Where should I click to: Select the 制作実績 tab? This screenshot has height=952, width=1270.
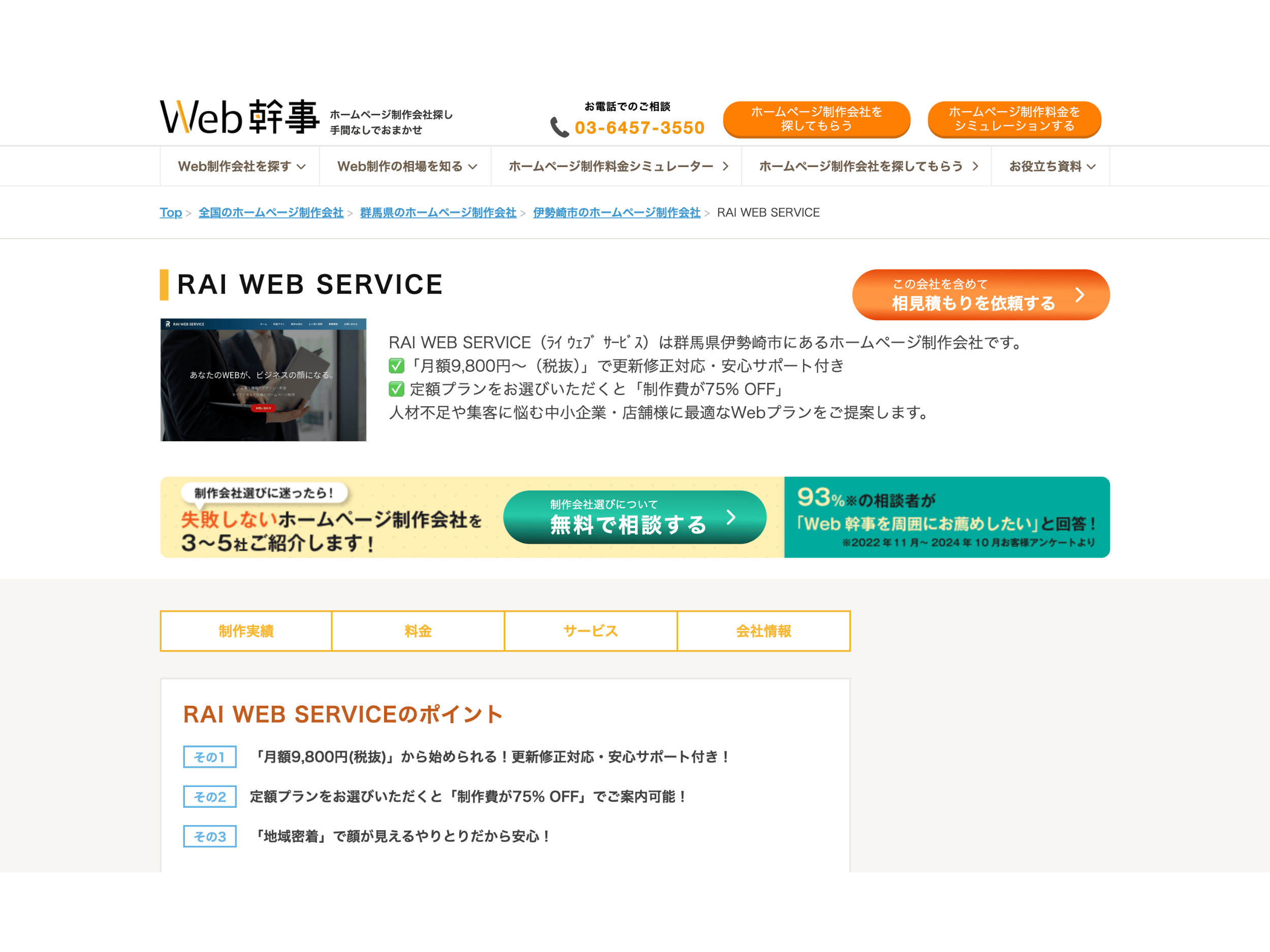pos(246,631)
